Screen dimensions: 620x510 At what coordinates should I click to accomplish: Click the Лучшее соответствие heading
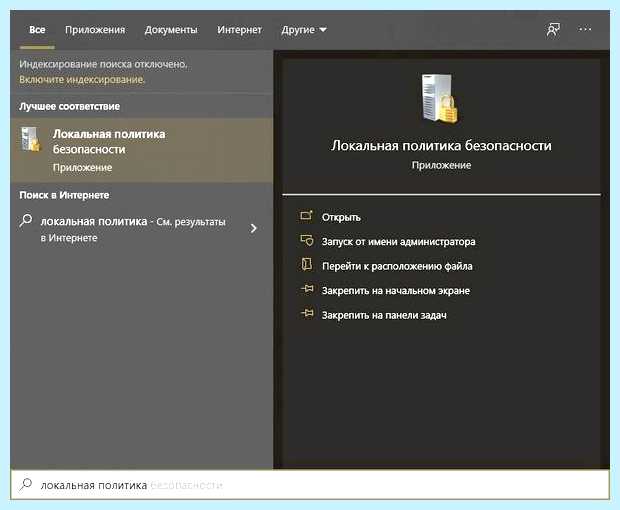[70, 106]
